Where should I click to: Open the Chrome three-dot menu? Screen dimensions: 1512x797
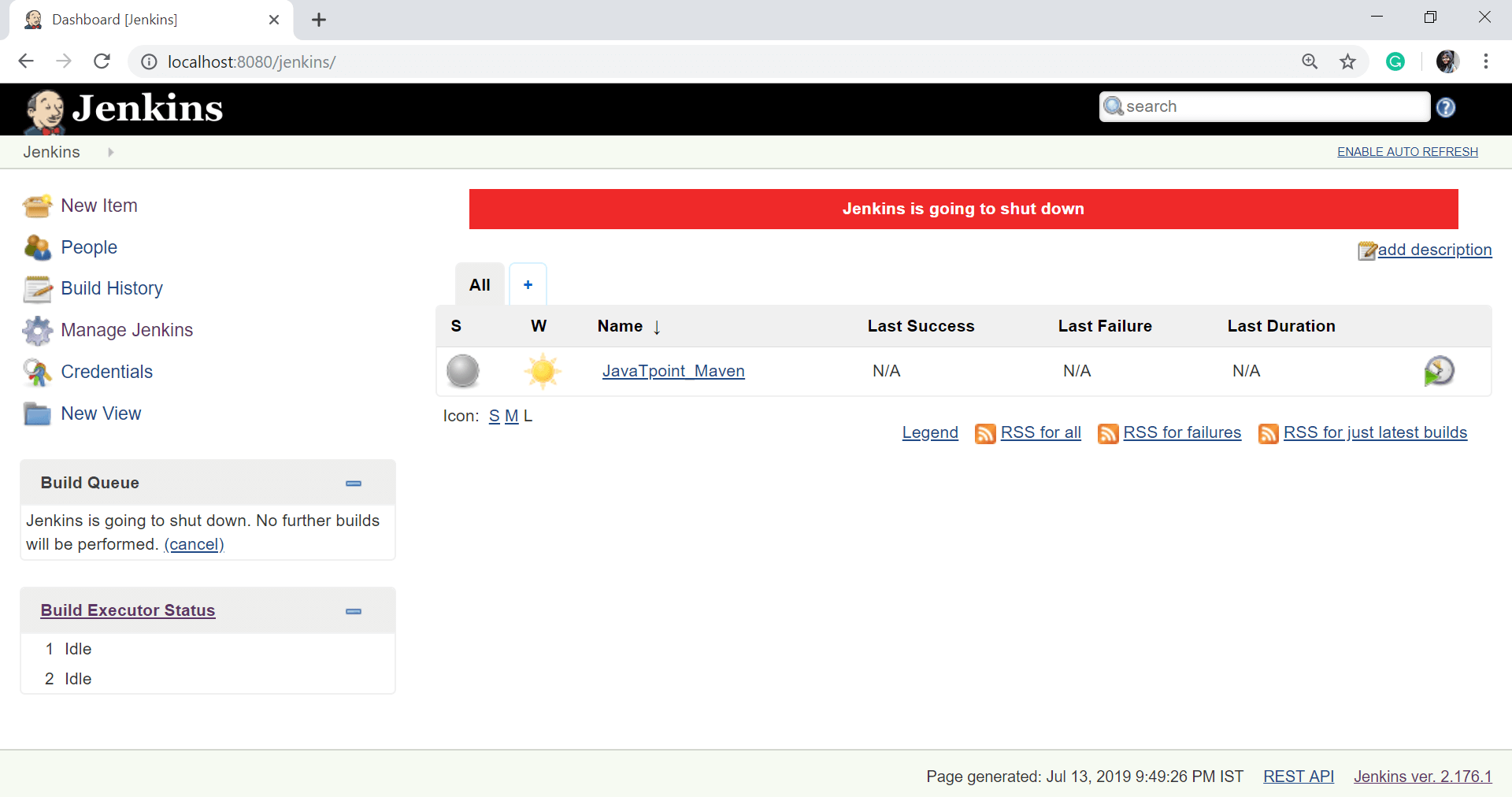point(1486,61)
